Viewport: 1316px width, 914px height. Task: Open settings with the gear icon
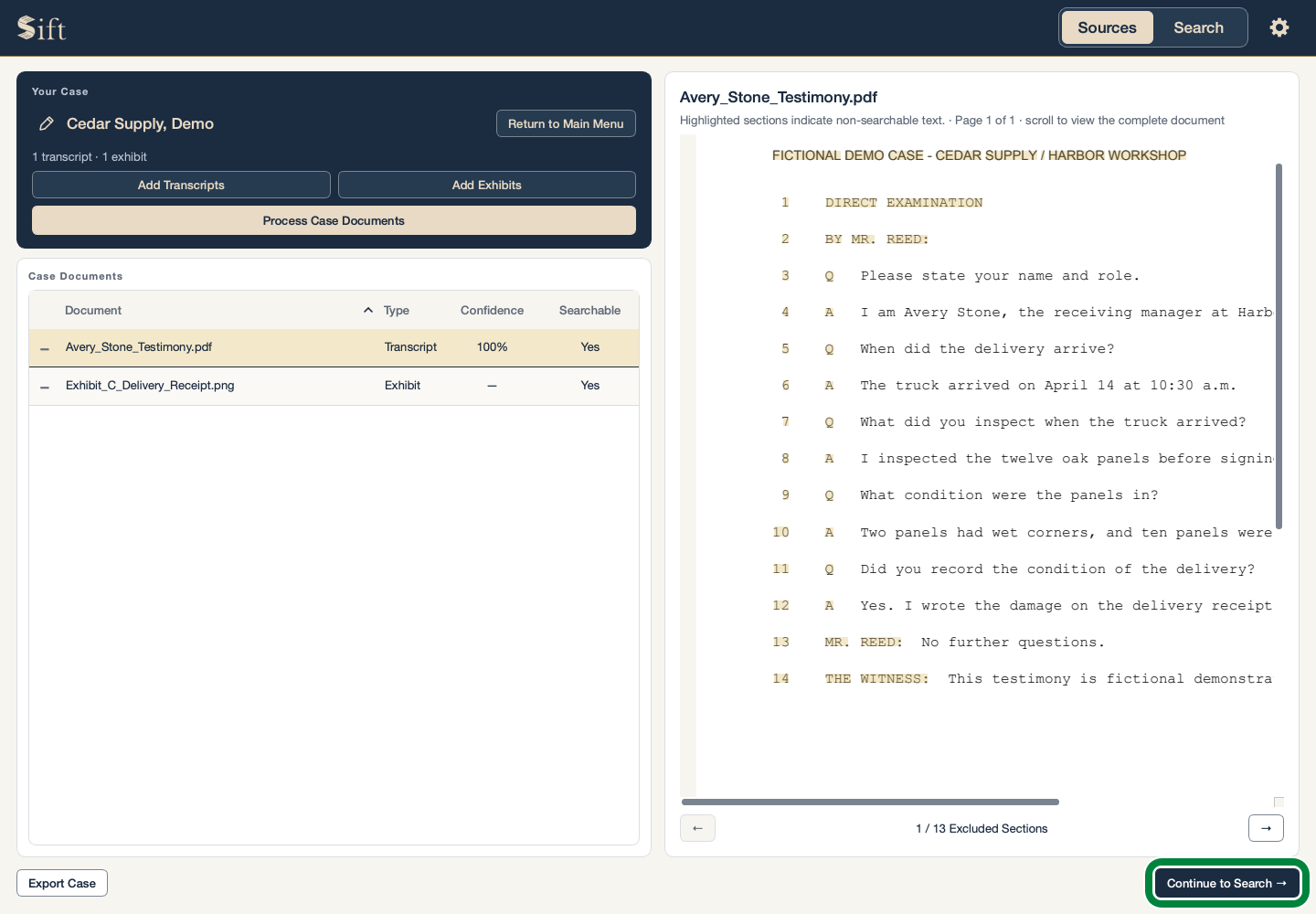pyautogui.click(x=1279, y=27)
